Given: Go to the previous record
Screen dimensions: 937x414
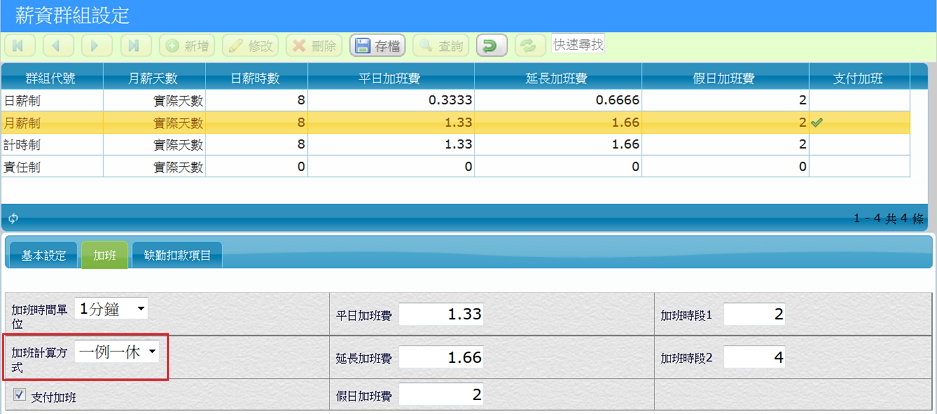Looking at the screenshot, I should (58, 46).
